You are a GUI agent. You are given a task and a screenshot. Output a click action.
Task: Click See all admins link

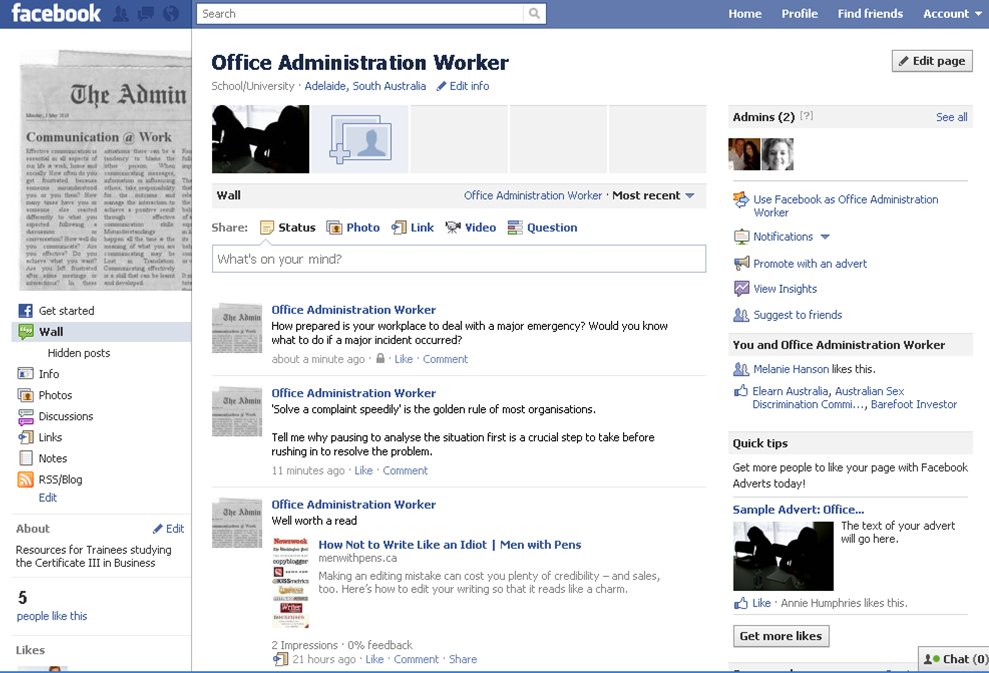(951, 117)
